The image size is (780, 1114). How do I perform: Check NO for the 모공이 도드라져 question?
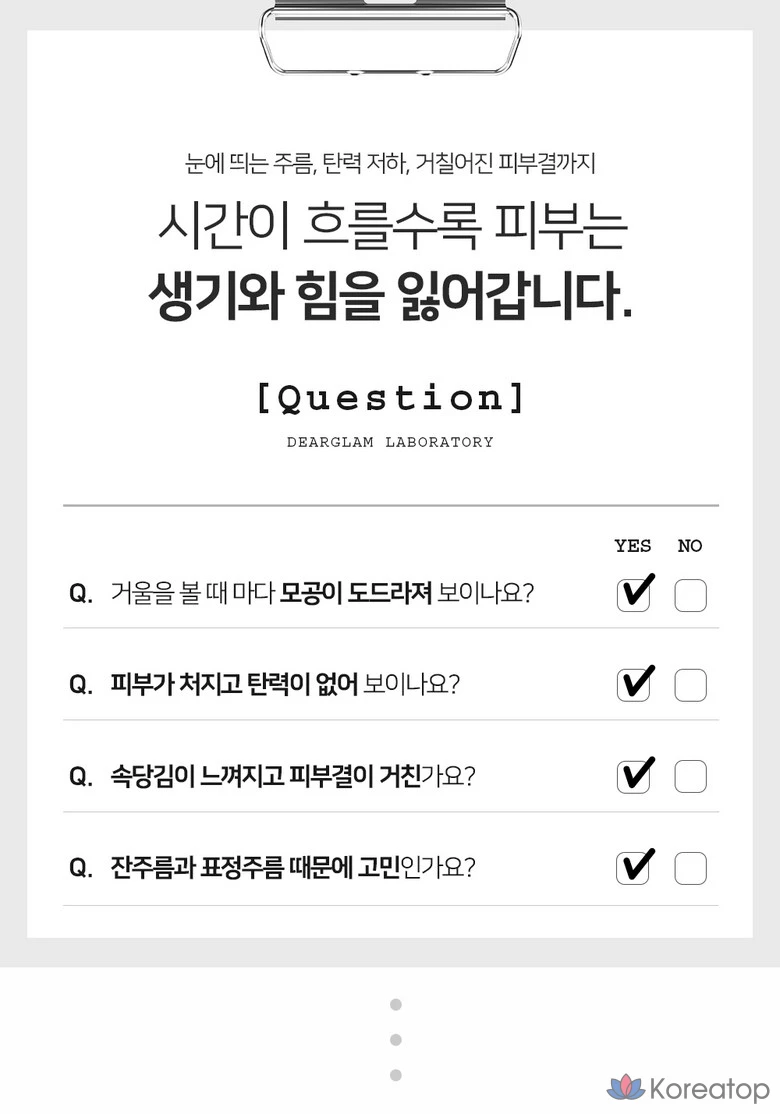pos(690,595)
